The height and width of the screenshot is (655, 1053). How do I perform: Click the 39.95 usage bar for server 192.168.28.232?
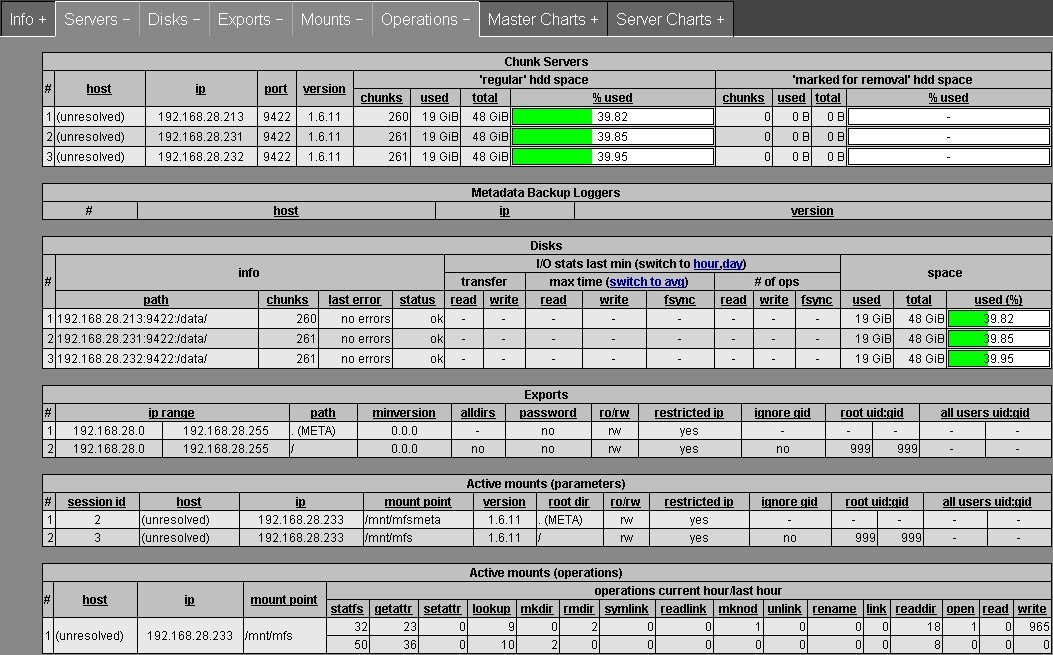tap(612, 157)
